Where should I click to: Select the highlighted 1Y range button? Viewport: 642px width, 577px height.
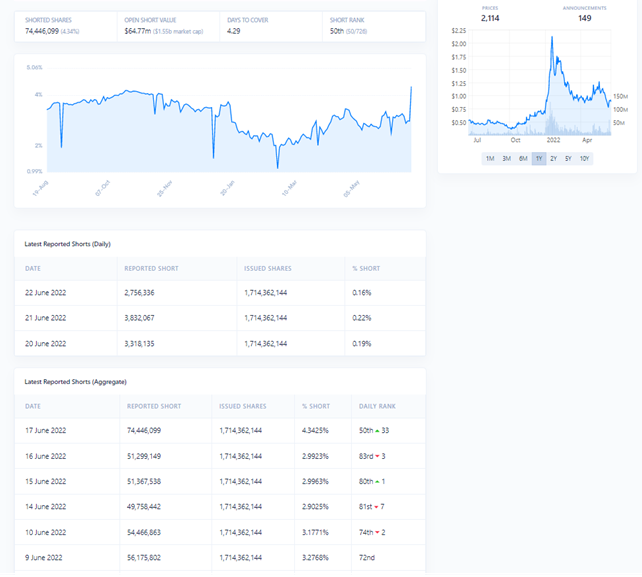(x=539, y=159)
